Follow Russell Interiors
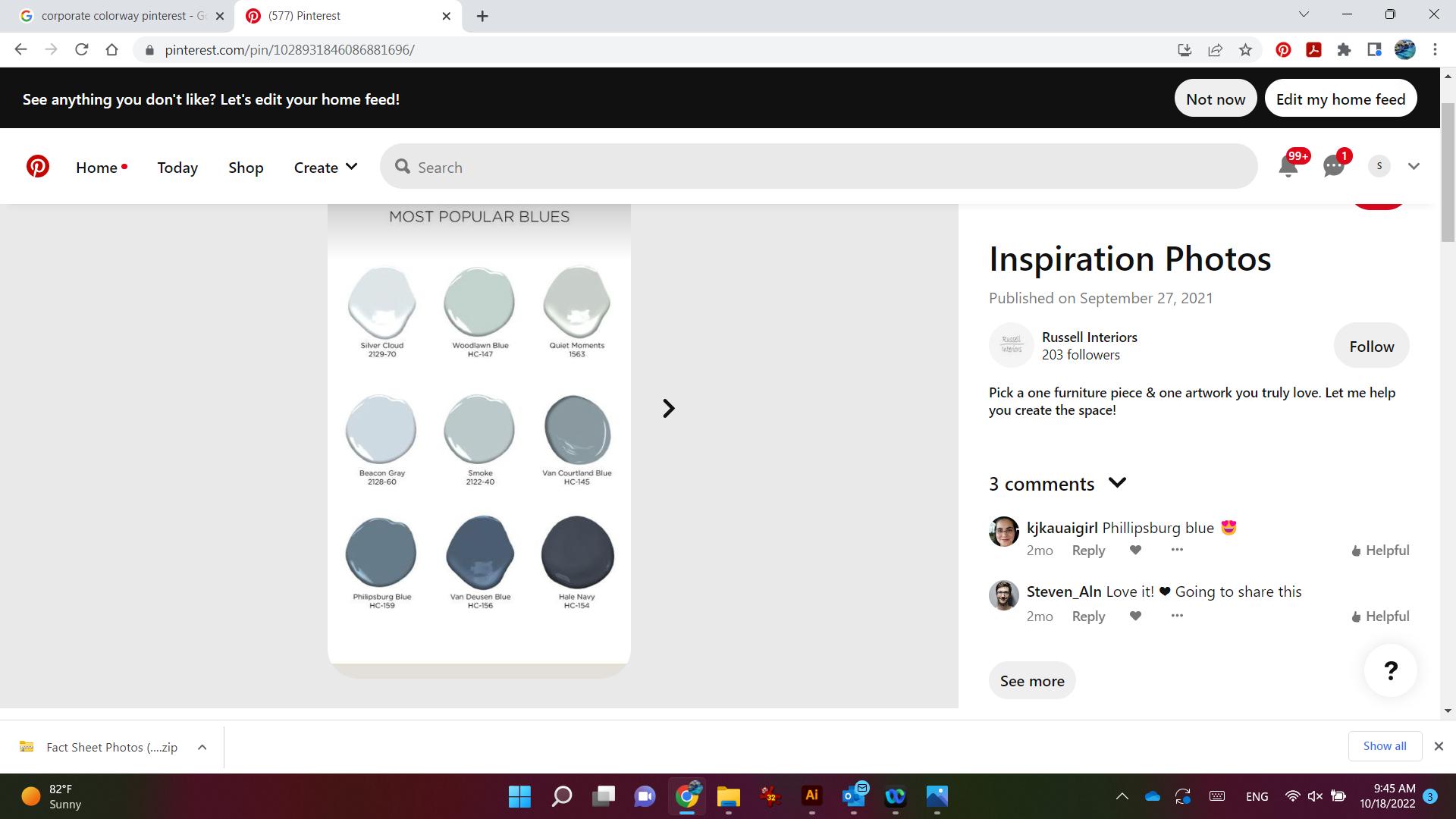The image size is (1456, 819). pyautogui.click(x=1371, y=346)
